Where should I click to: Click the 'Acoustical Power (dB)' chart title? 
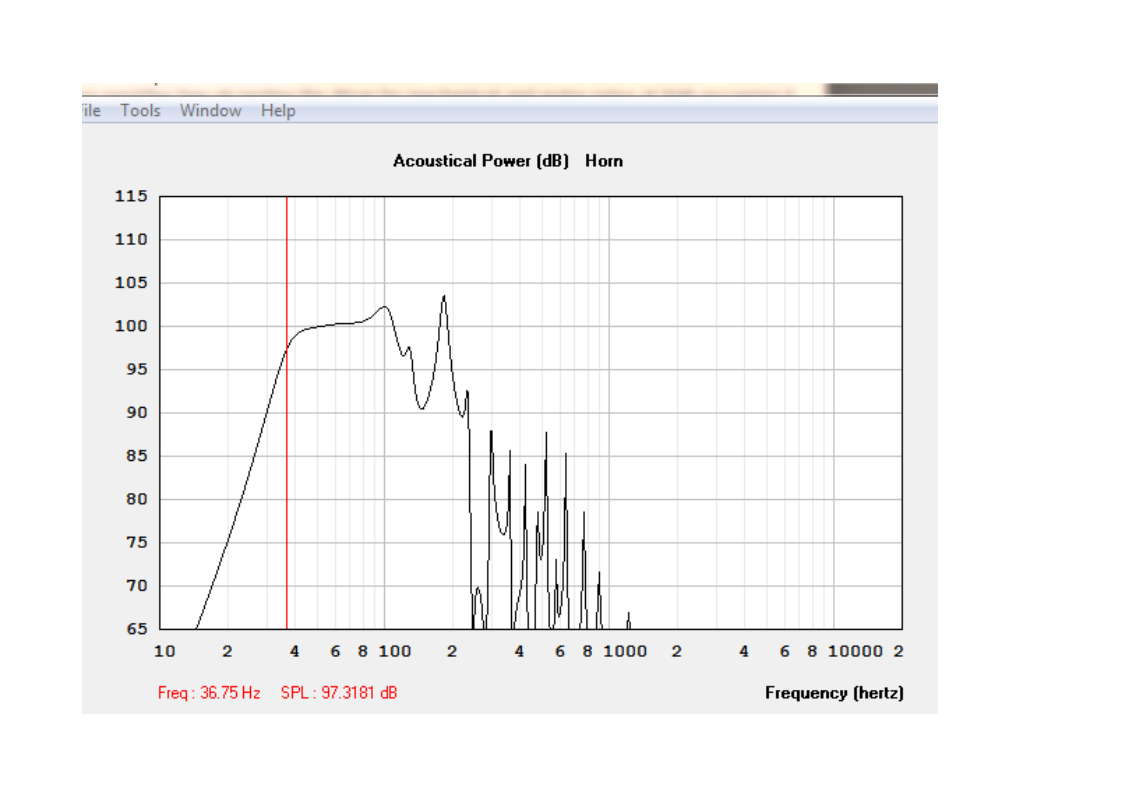point(481,161)
